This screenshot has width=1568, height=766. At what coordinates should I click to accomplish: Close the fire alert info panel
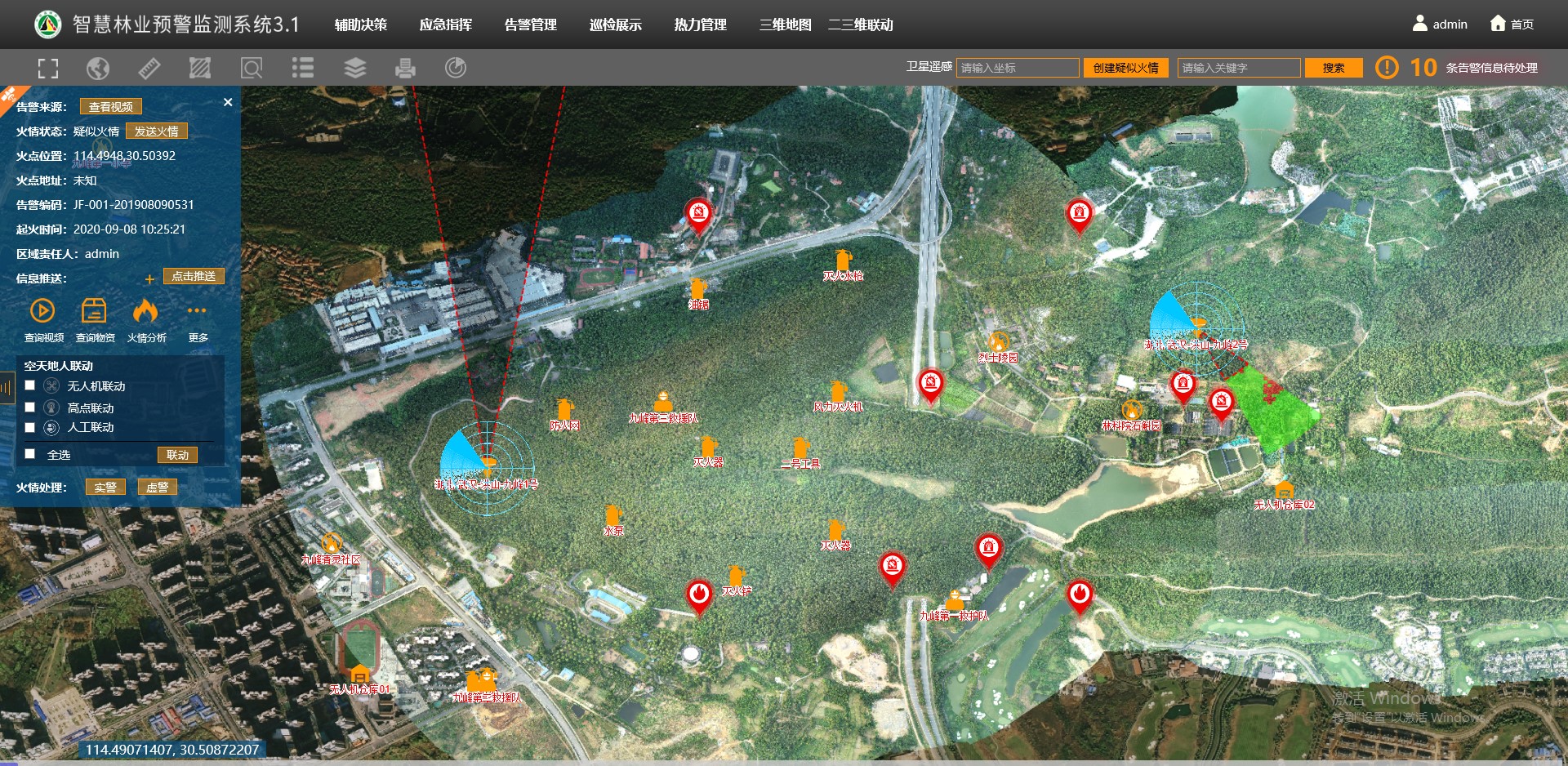(228, 102)
